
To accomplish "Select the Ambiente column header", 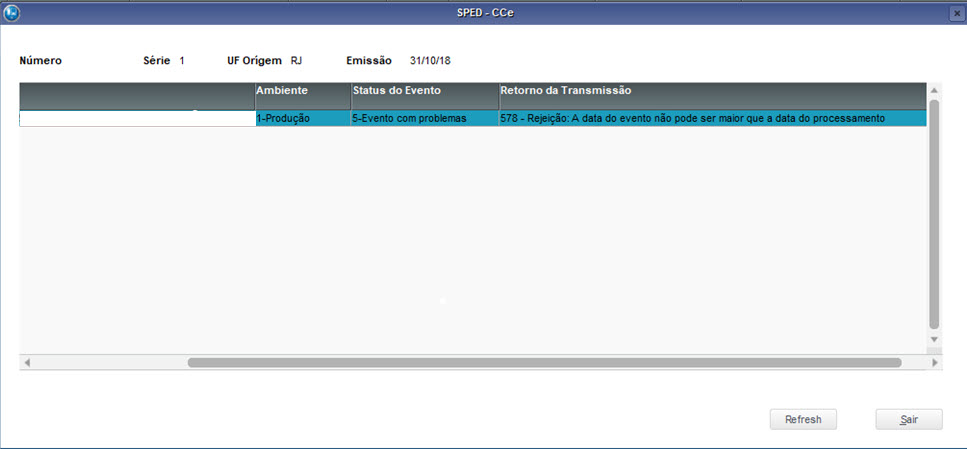I will (x=302, y=91).
